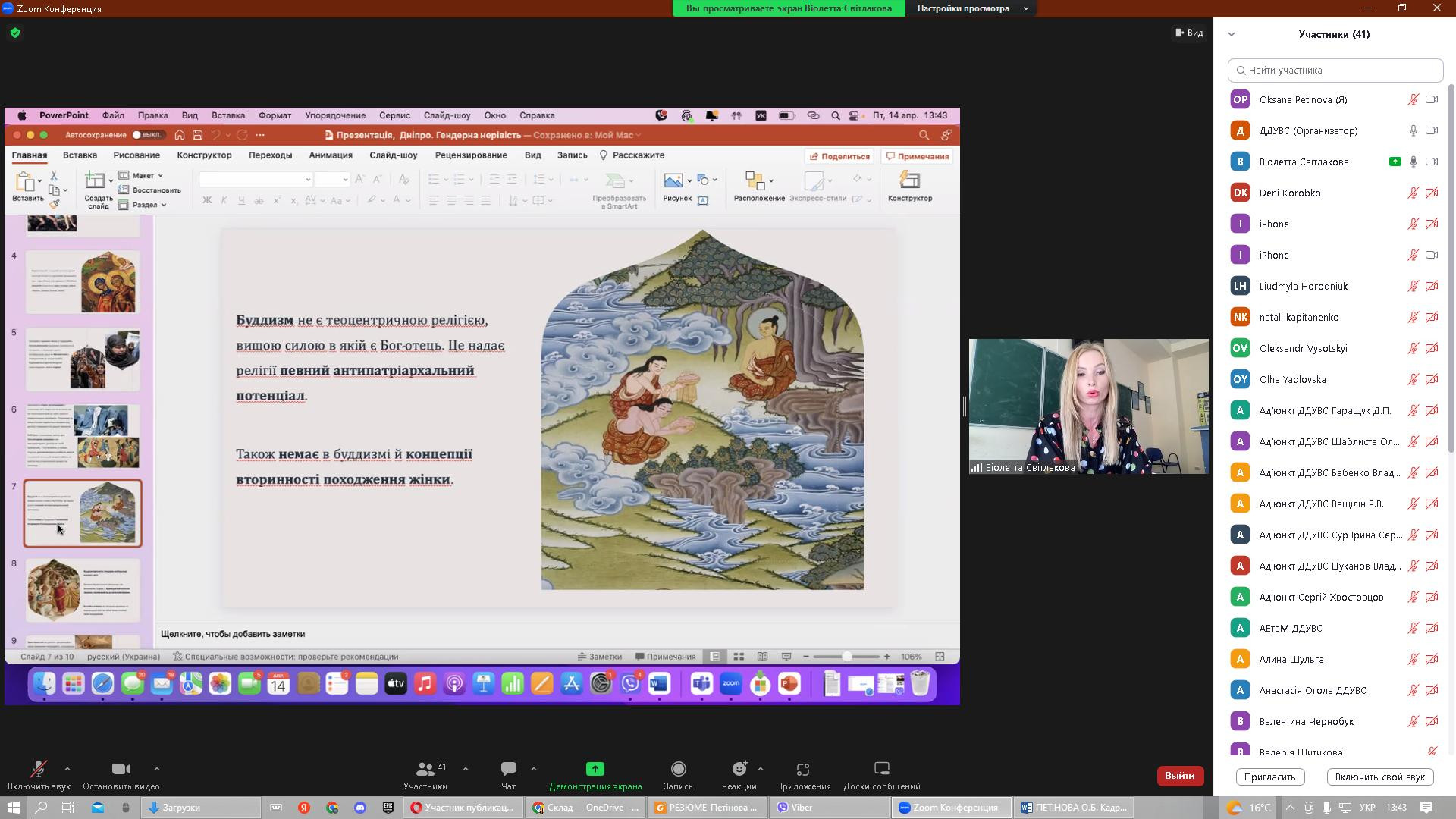Click the green Демонстрация экрана share icon
This screenshot has width=1456, height=819.
pyautogui.click(x=595, y=769)
